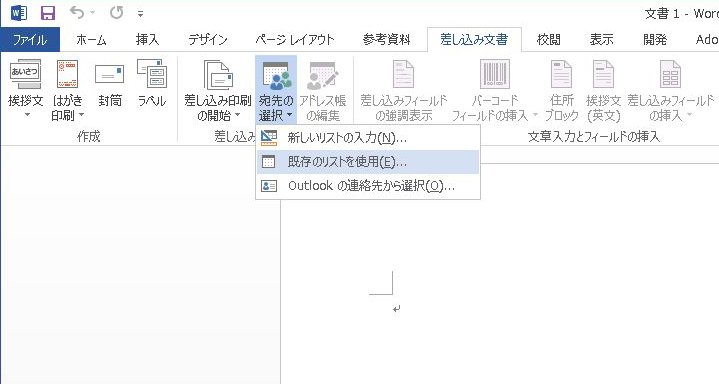Viewport: 719px width, 384px height.
Task: Open the ファイル tab
Action: (x=30, y=40)
